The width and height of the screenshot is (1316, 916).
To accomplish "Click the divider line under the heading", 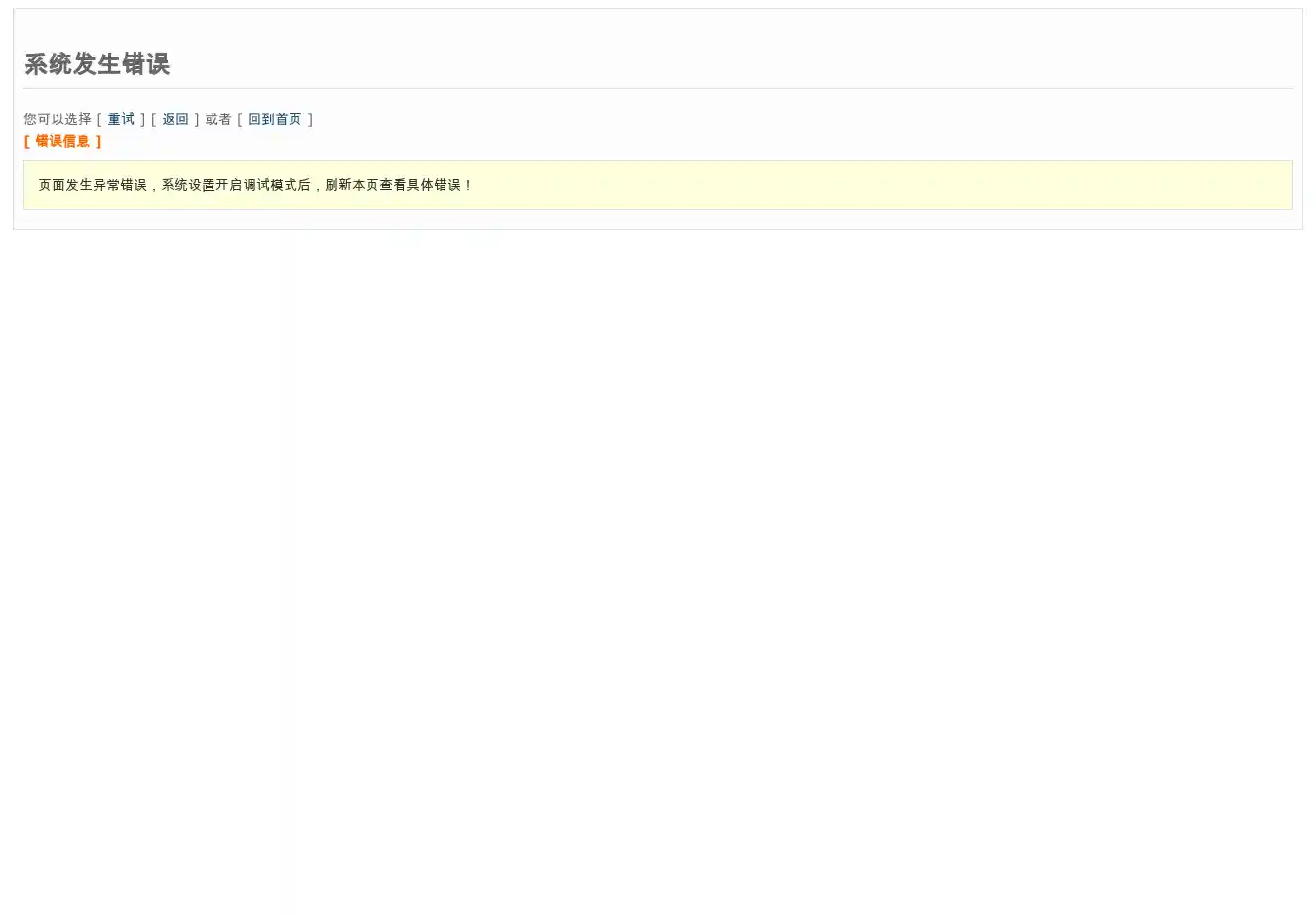I will (658, 88).
